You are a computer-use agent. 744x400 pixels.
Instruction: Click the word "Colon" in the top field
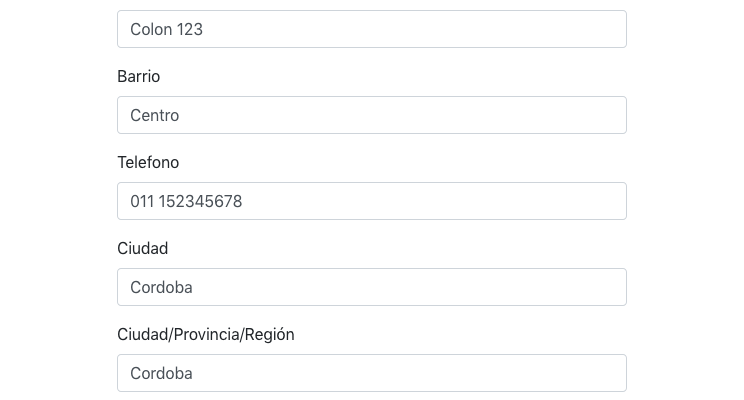151,30
